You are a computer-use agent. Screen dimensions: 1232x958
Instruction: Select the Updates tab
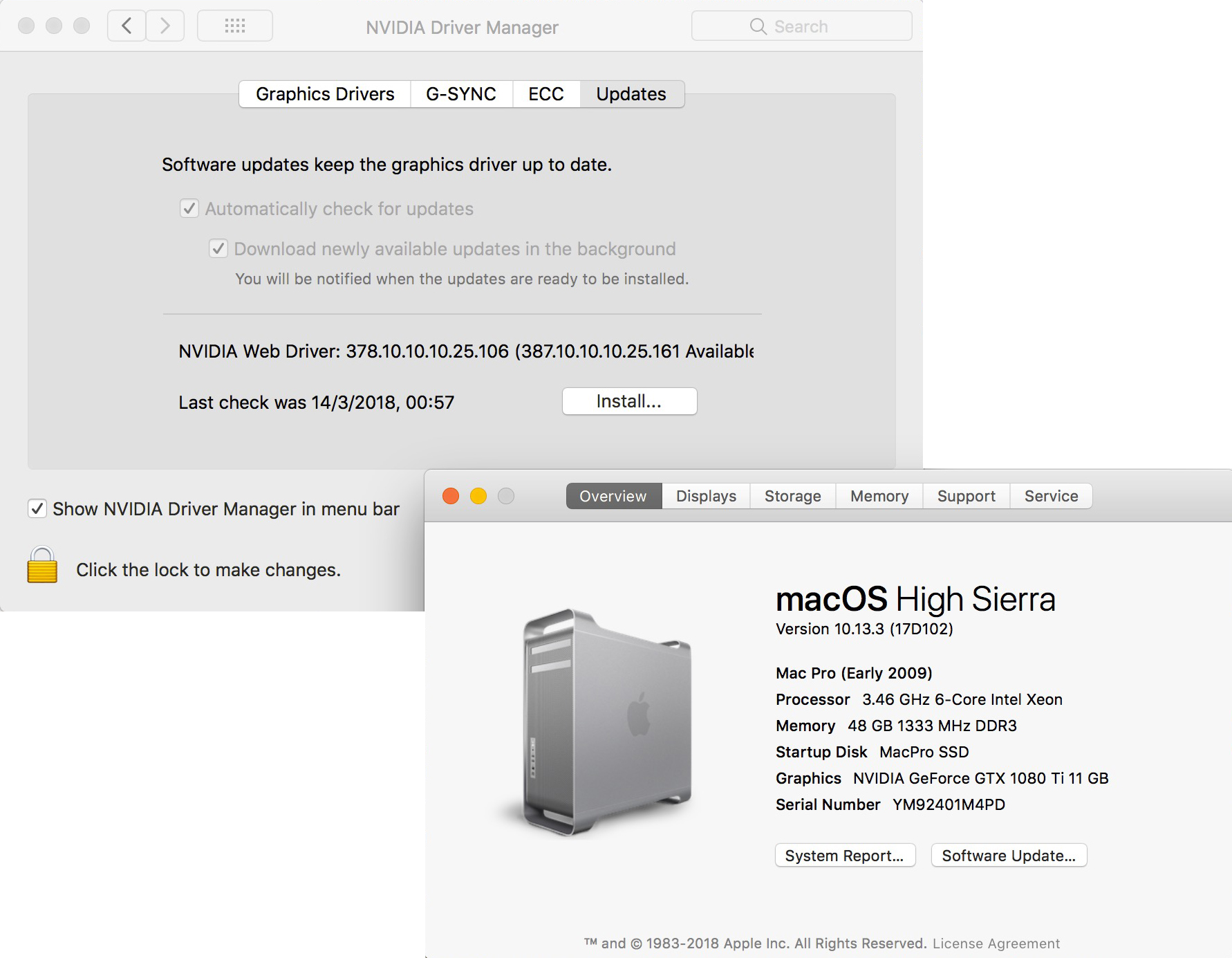(x=631, y=94)
